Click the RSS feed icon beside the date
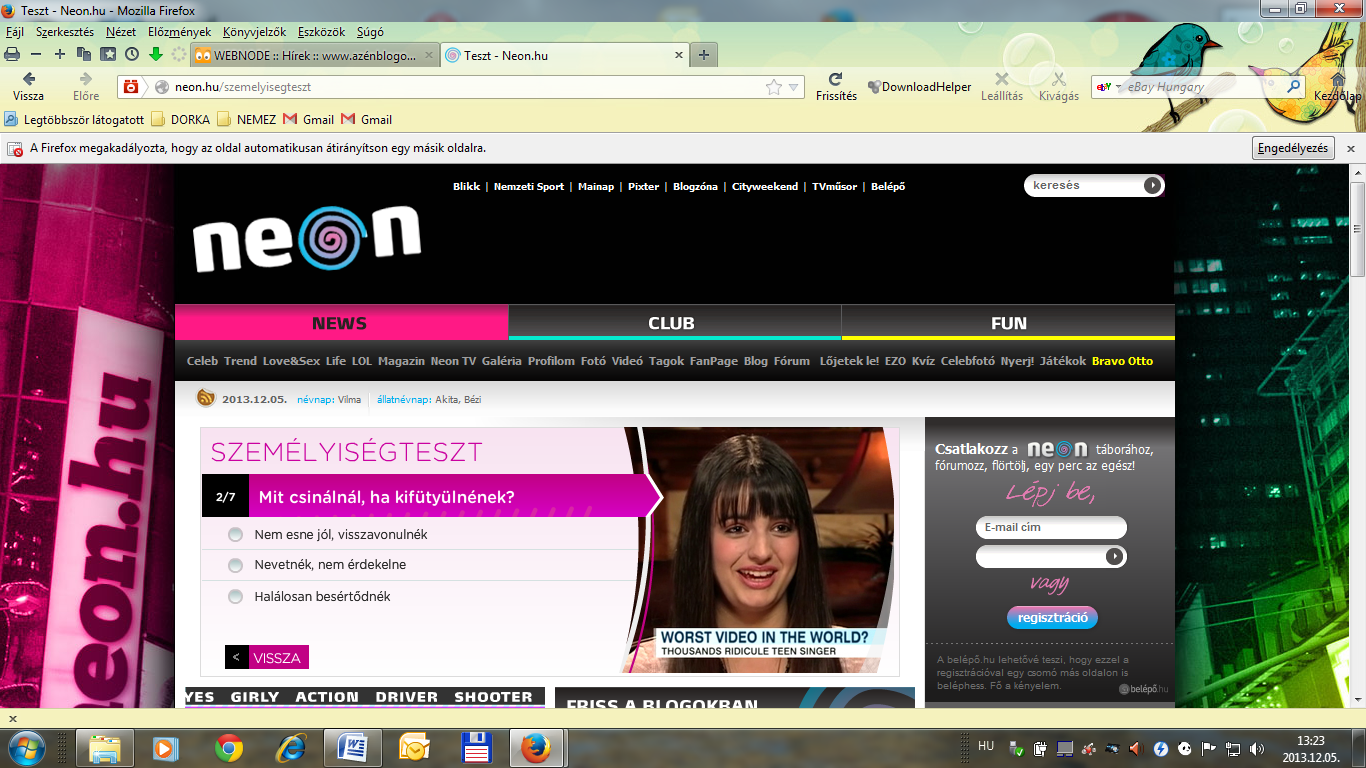1366x768 pixels. pos(207,398)
